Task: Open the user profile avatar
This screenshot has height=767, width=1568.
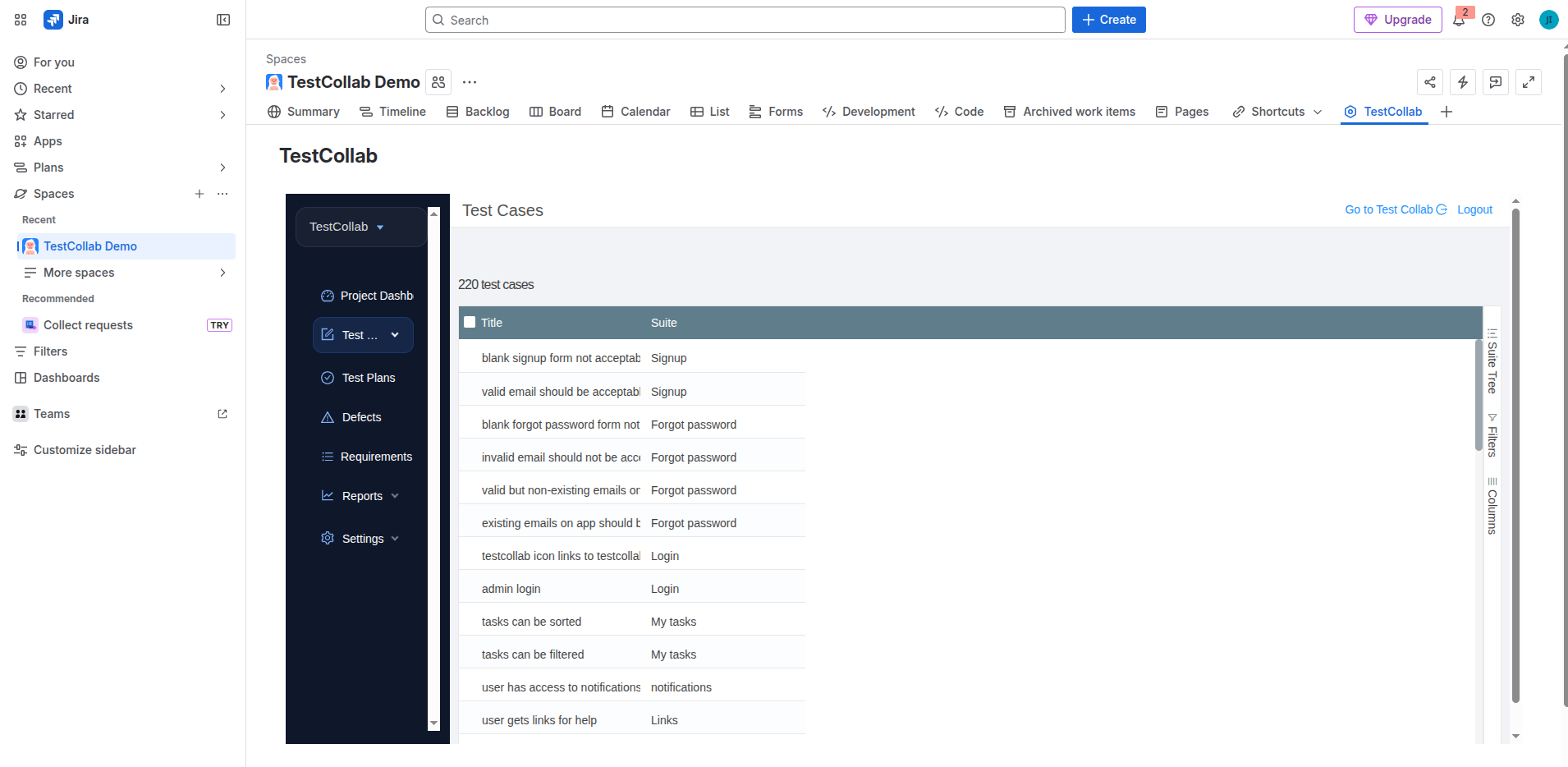Action: pyautogui.click(x=1548, y=20)
